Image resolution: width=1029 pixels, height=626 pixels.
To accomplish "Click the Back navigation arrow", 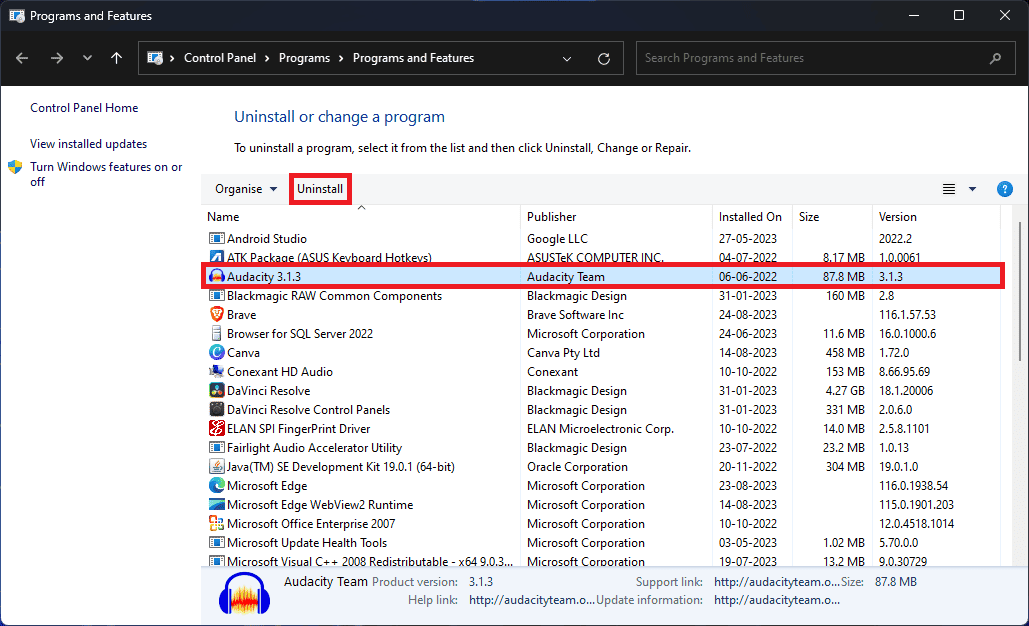I will coord(22,58).
